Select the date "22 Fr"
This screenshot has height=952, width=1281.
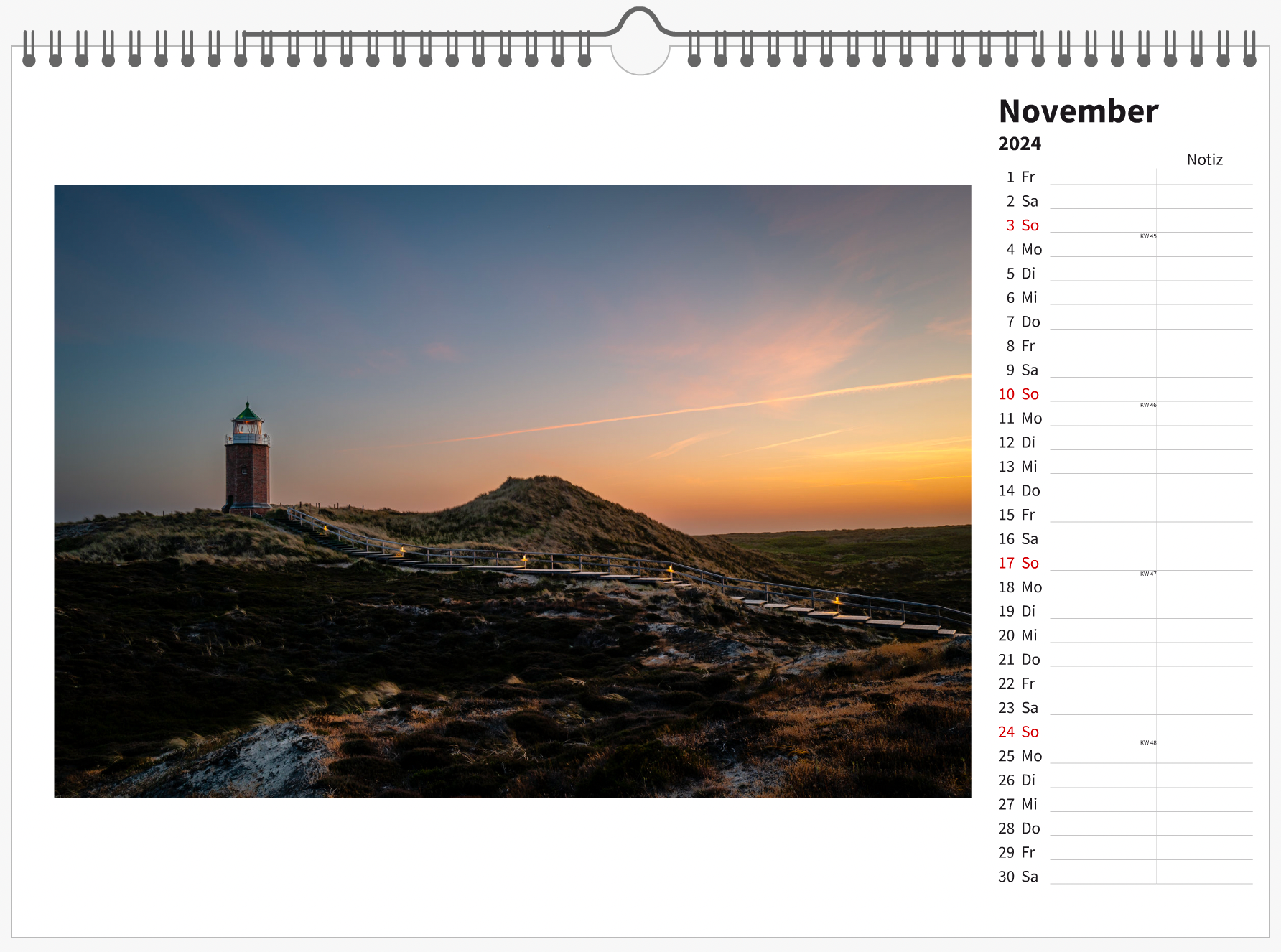tap(1017, 683)
